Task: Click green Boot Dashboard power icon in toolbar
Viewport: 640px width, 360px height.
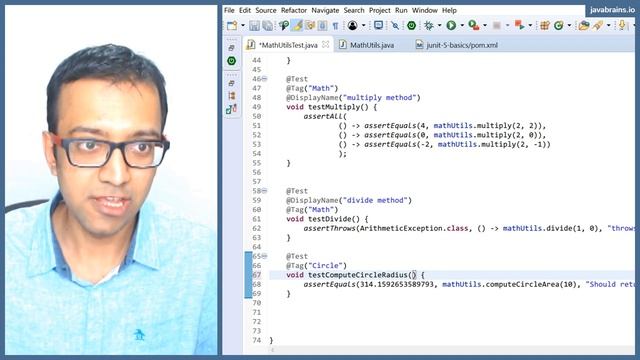Action: (411, 26)
